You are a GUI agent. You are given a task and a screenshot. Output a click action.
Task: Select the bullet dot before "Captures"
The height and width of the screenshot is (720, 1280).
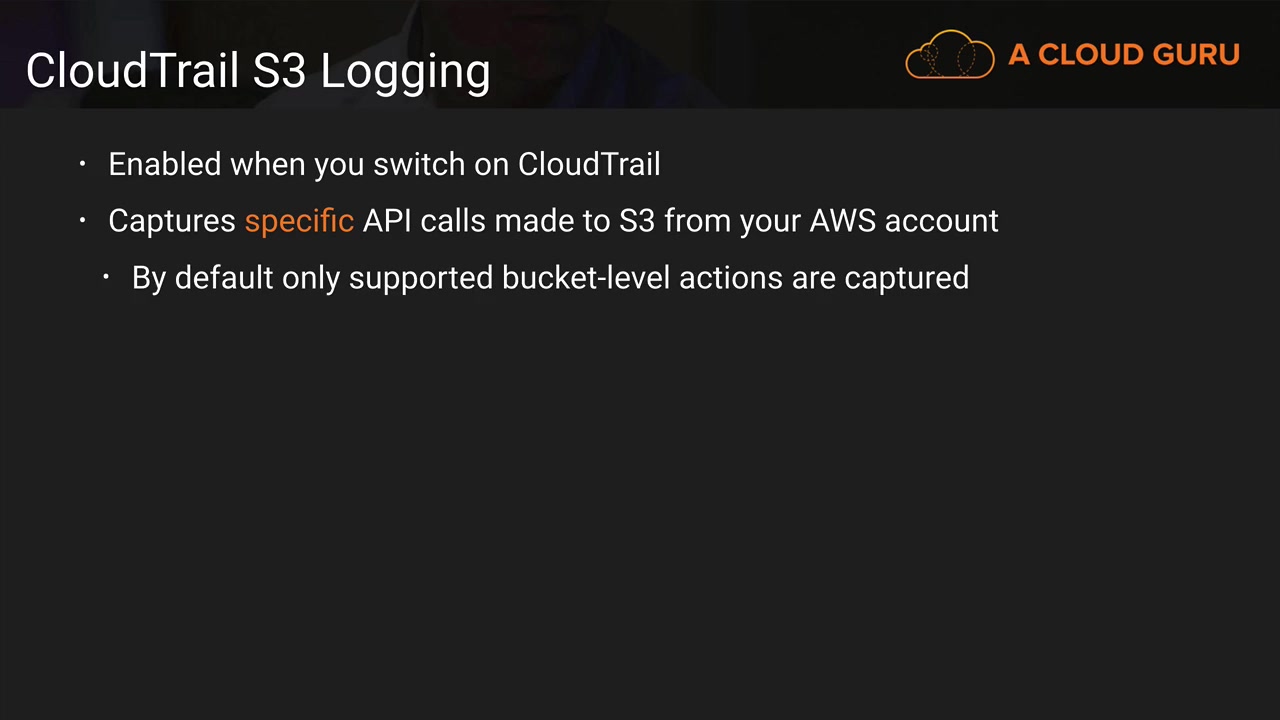point(83,220)
